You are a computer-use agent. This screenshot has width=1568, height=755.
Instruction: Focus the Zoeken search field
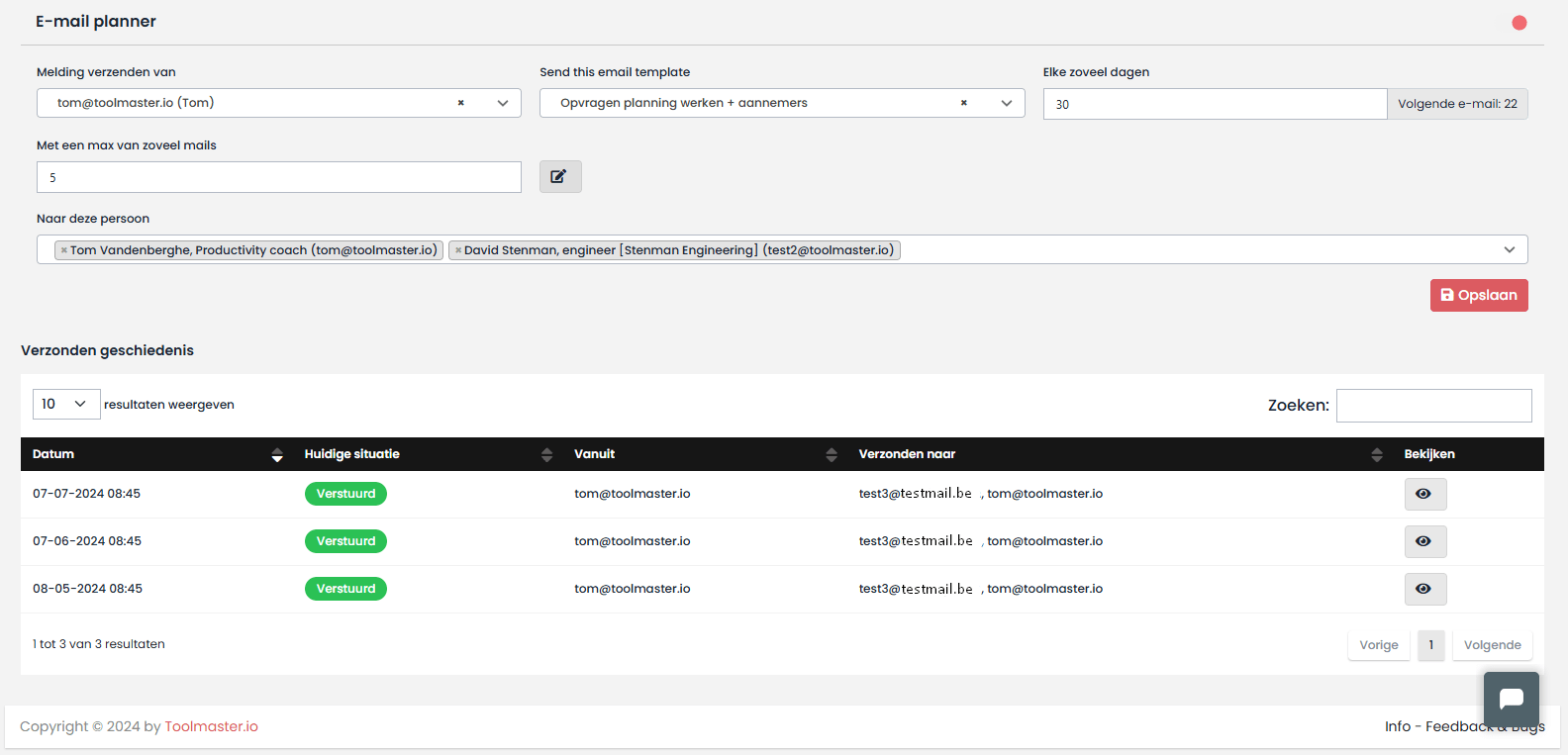click(x=1433, y=406)
